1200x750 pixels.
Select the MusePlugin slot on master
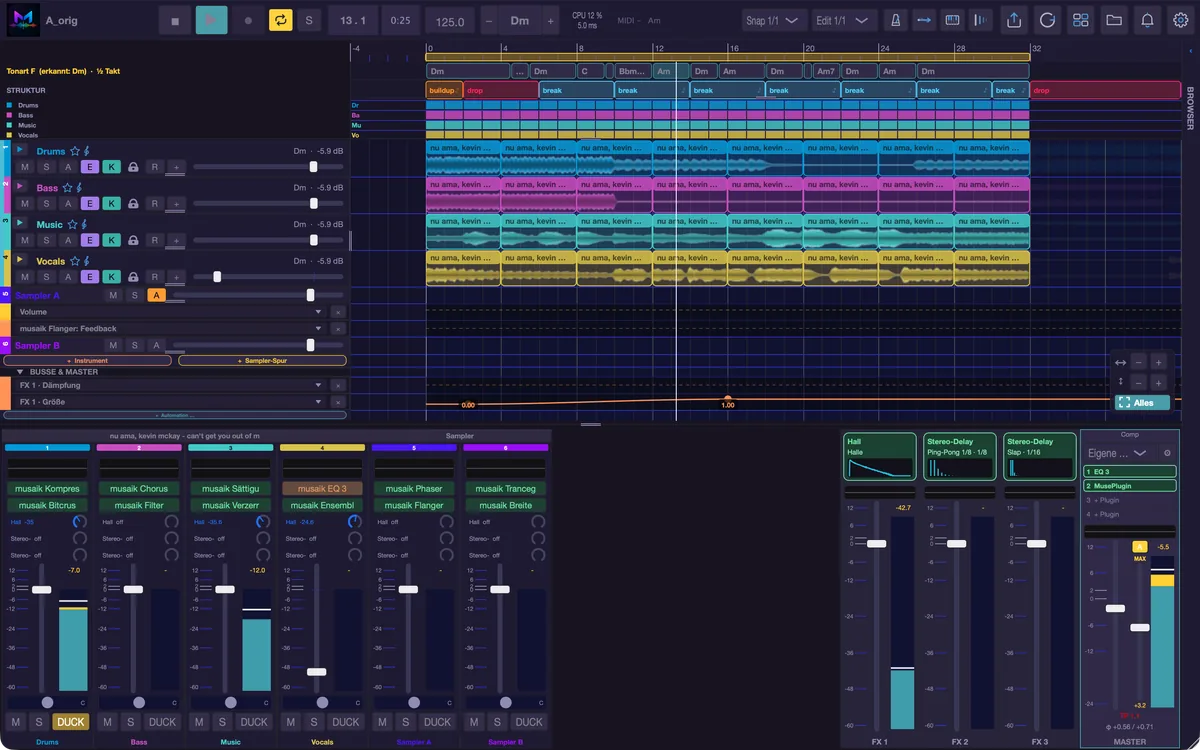[x=1130, y=486]
